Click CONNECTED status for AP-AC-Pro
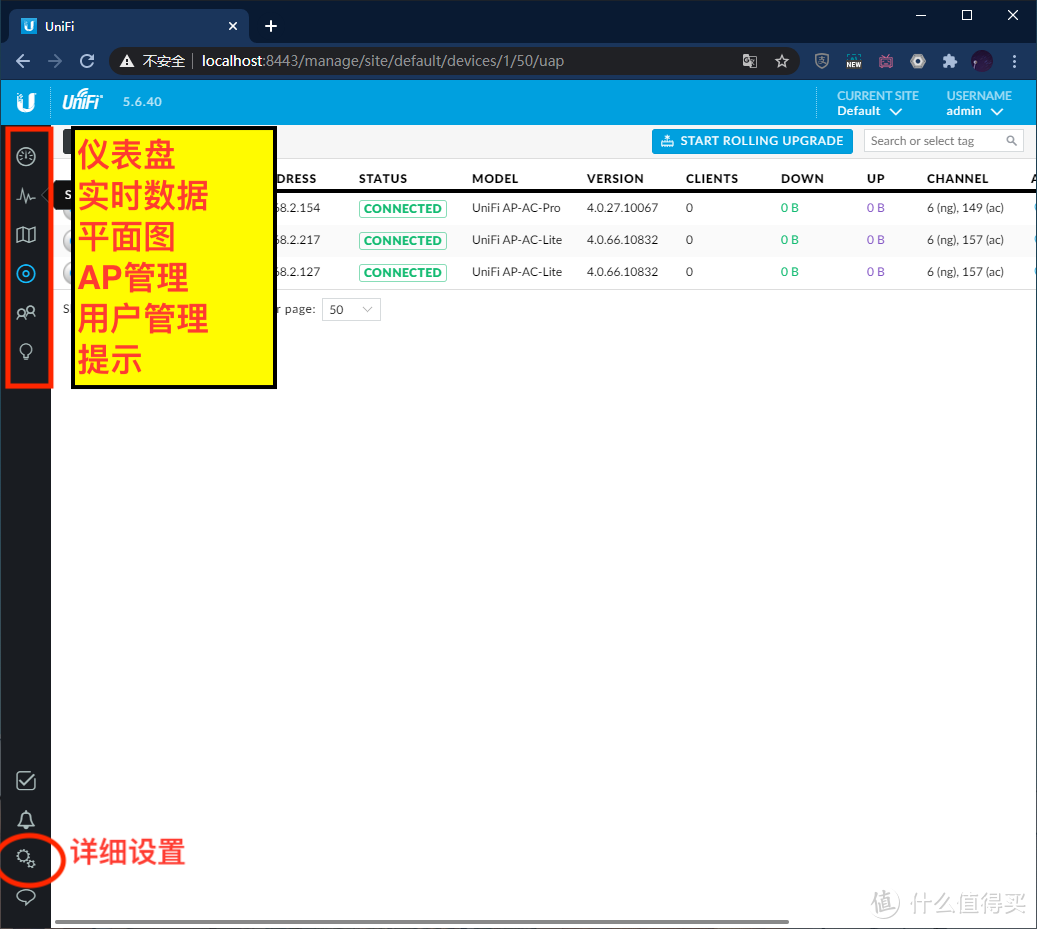1037x929 pixels. 403,209
